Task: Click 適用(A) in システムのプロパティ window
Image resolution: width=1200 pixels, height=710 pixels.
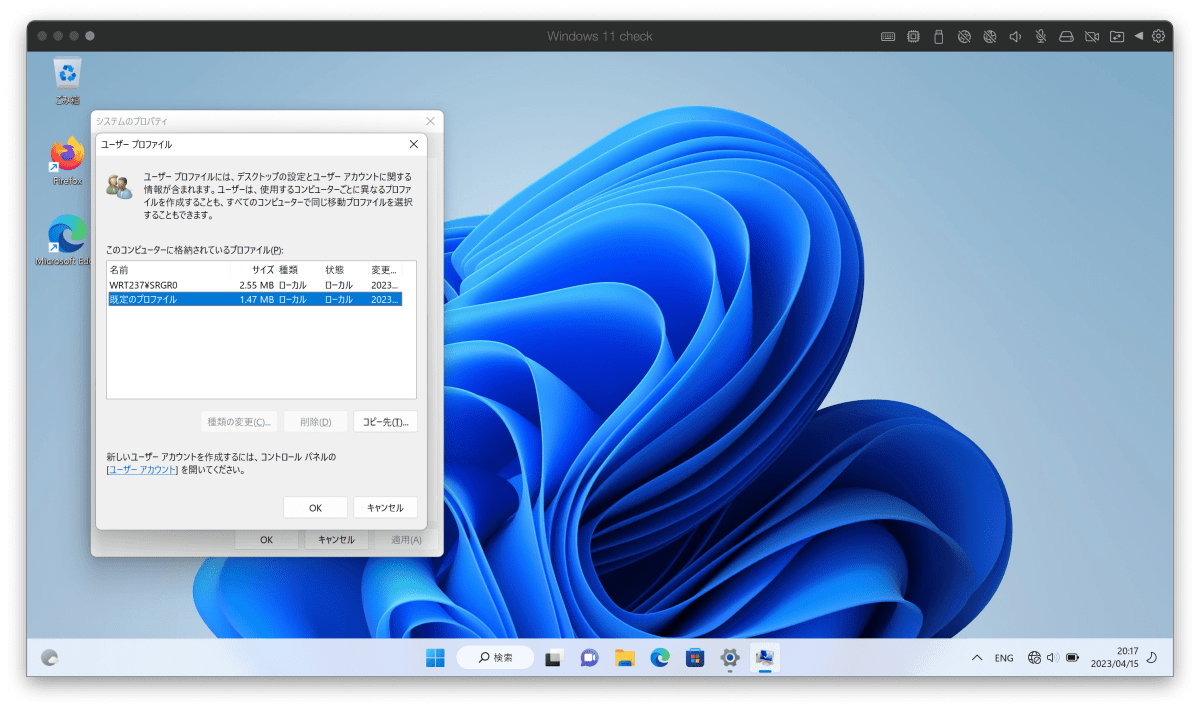Action: pos(406,540)
